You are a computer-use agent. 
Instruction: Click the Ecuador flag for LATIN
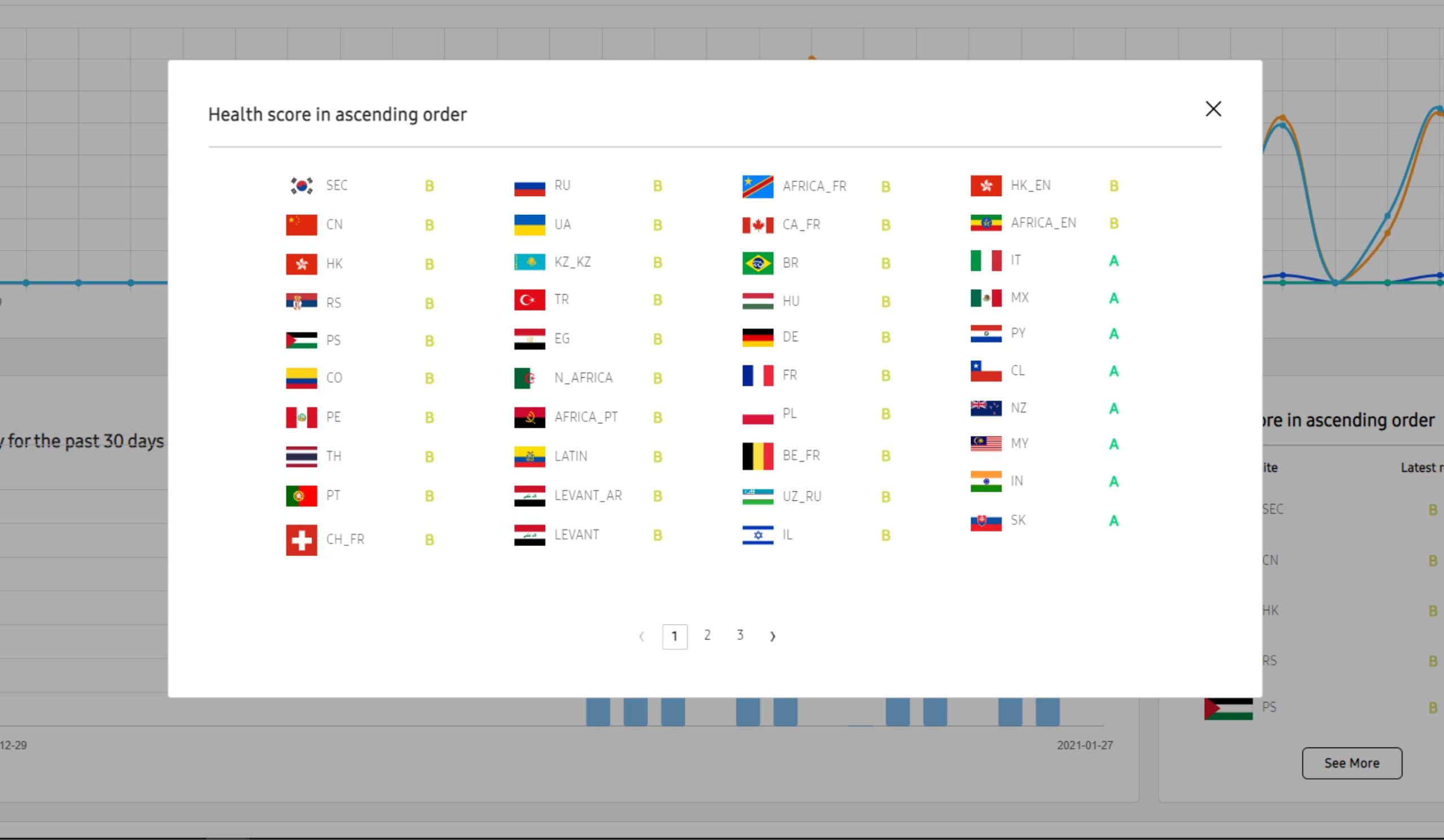(x=530, y=456)
